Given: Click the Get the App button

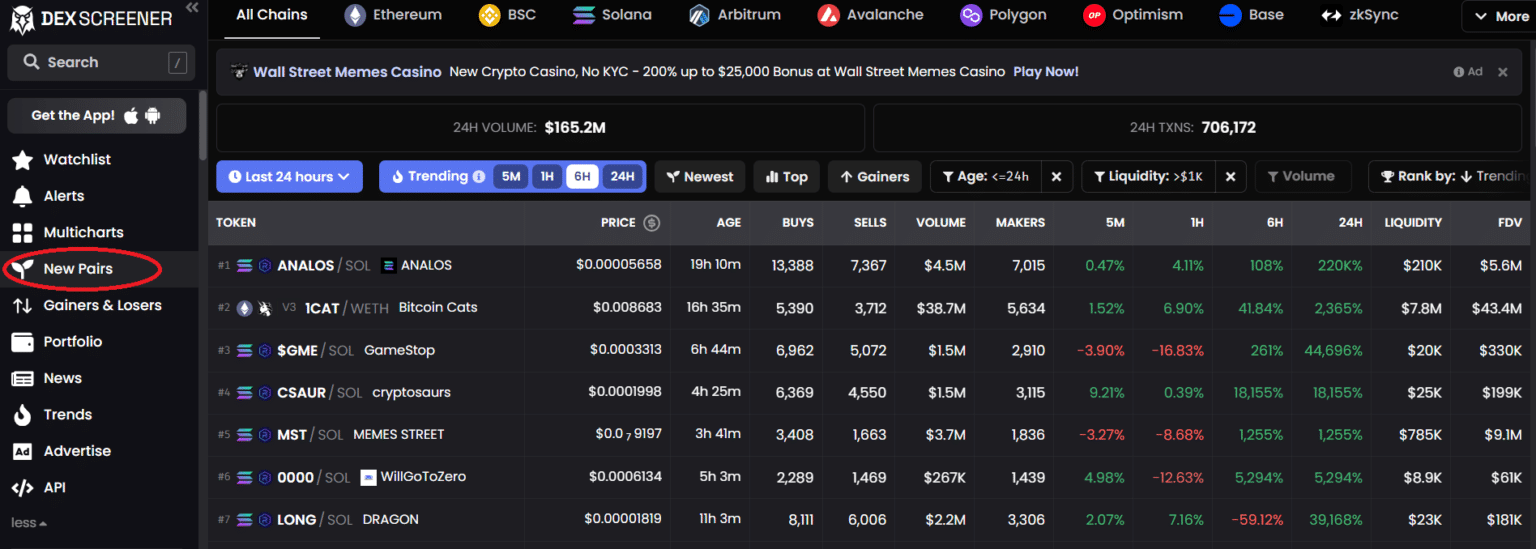Looking at the screenshot, I should pyautogui.click(x=96, y=116).
